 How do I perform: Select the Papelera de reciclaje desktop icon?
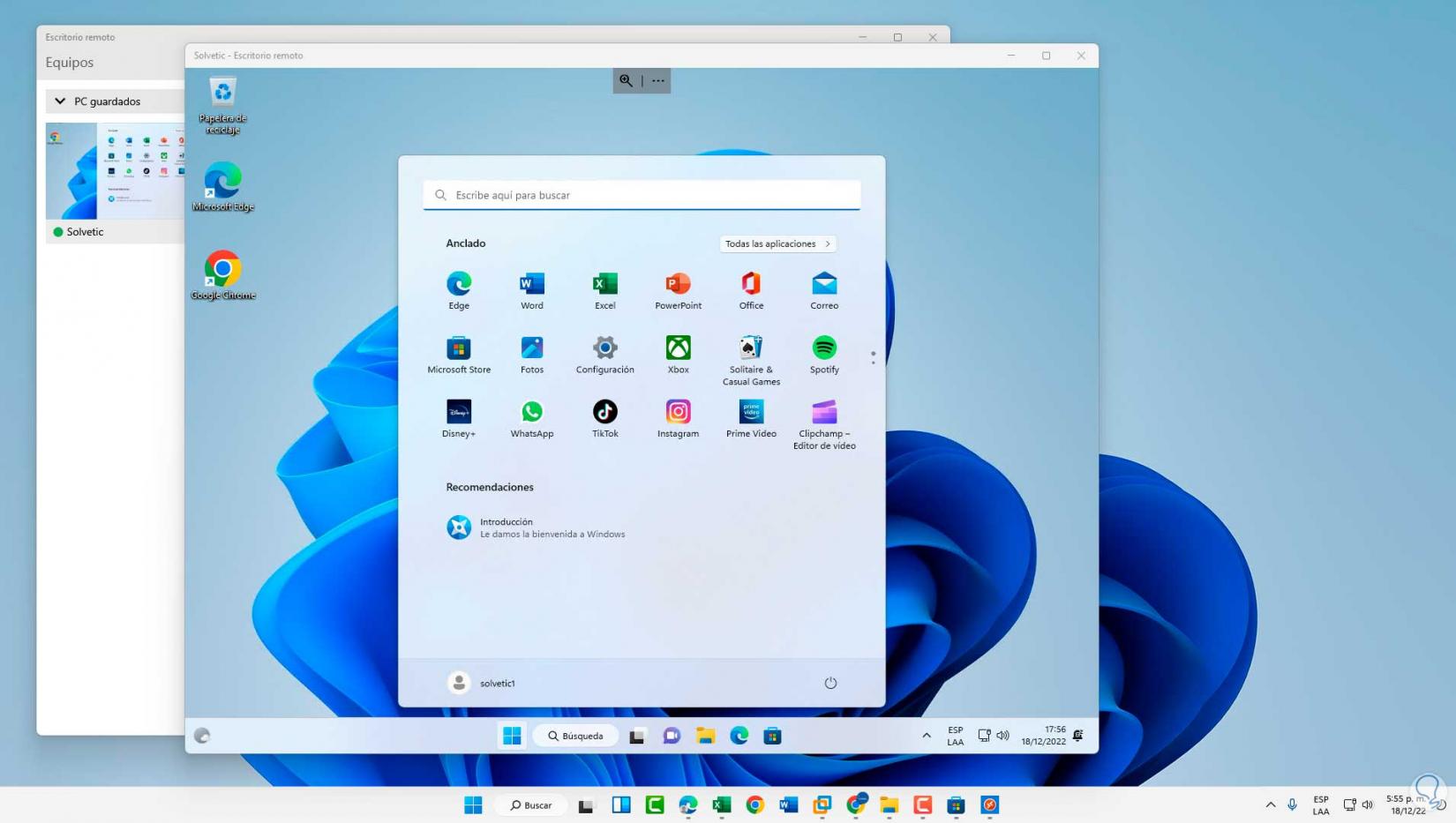coord(222,105)
